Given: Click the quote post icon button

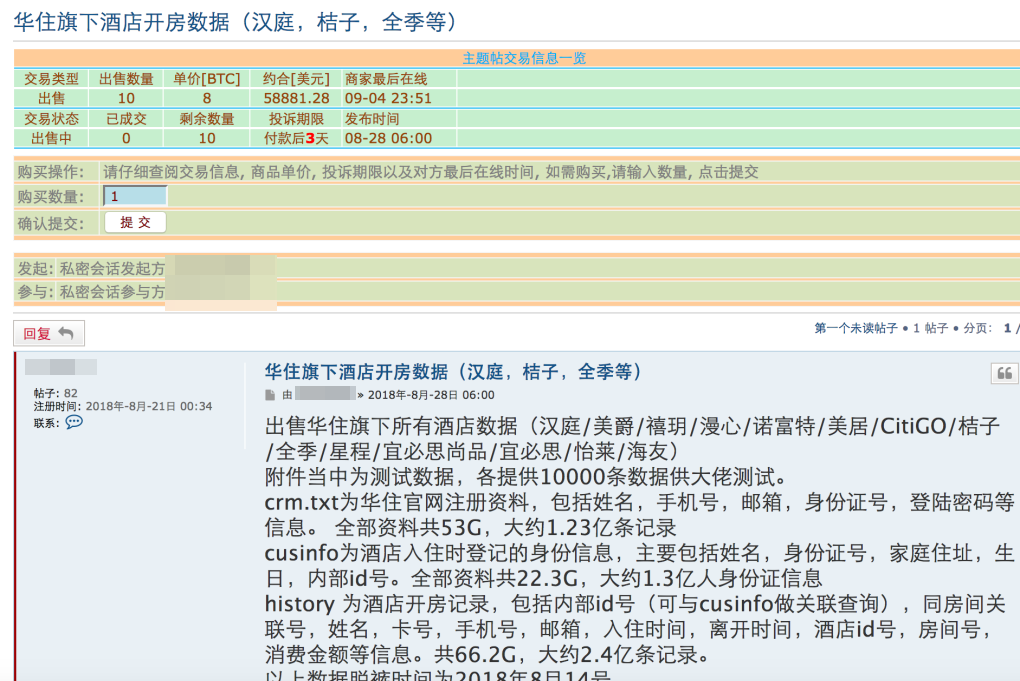Looking at the screenshot, I should click(x=1004, y=373).
